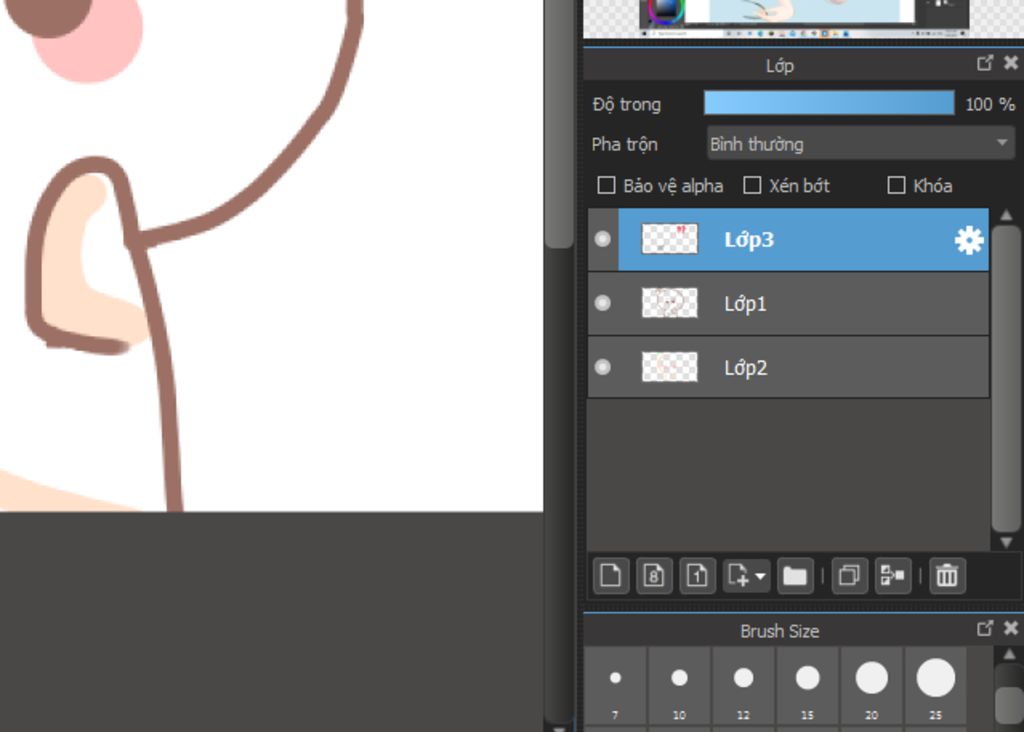1024x732 pixels.
Task: Select the Lớp2 layer
Action: (788, 367)
